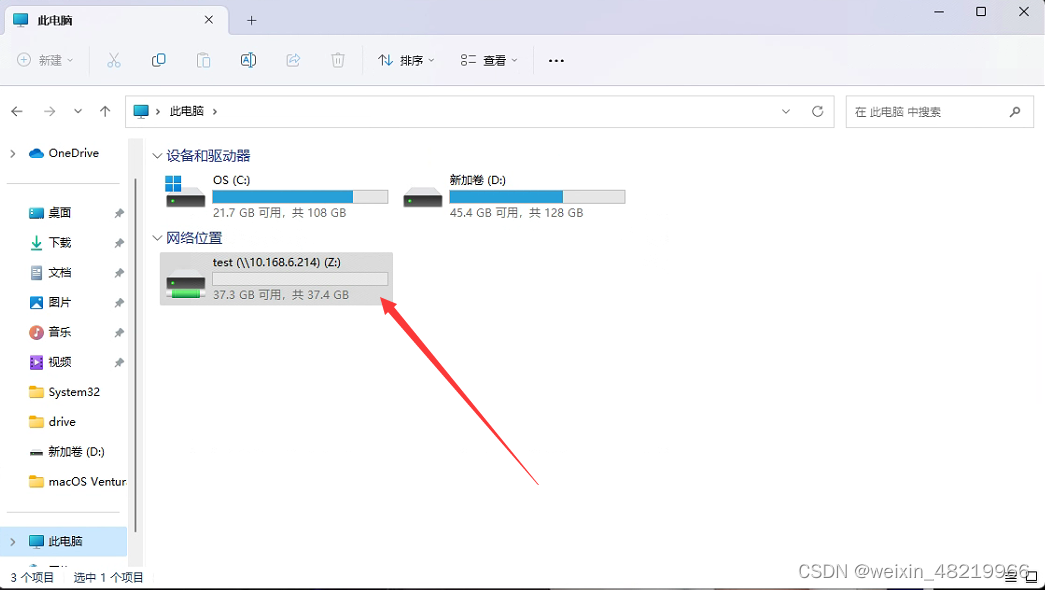Click the OS (C:) capacity bar
The height and width of the screenshot is (590, 1045).
300,197
